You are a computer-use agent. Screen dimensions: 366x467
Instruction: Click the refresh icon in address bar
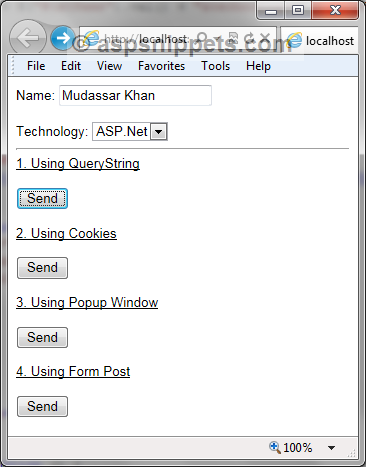click(x=250, y=38)
